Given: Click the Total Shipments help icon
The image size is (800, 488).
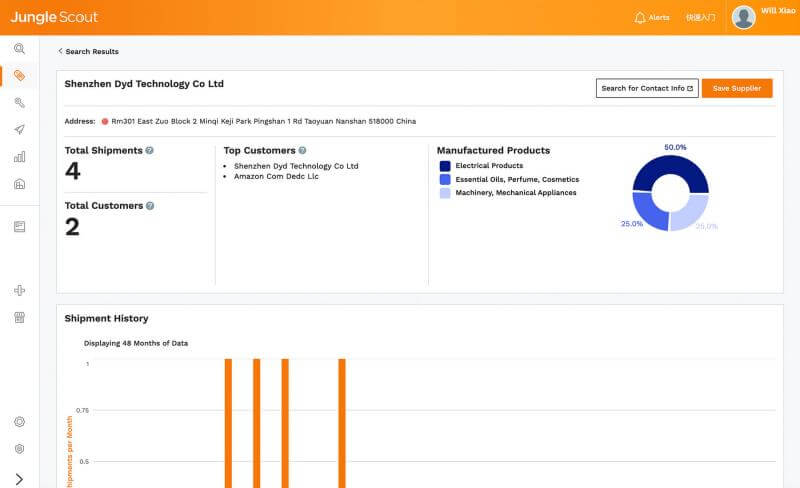Looking at the screenshot, I should (149, 151).
